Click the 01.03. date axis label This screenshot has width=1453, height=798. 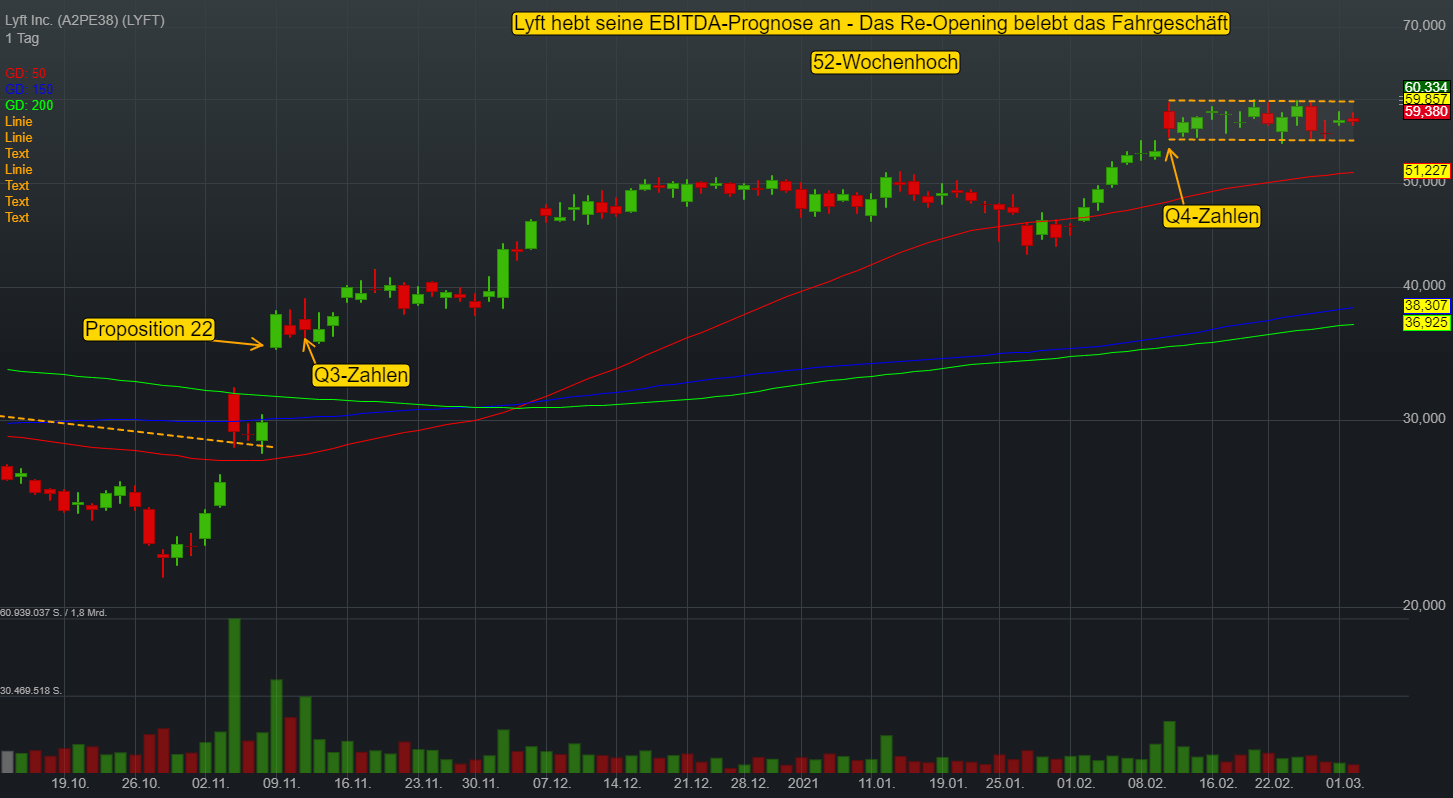coord(1345,783)
